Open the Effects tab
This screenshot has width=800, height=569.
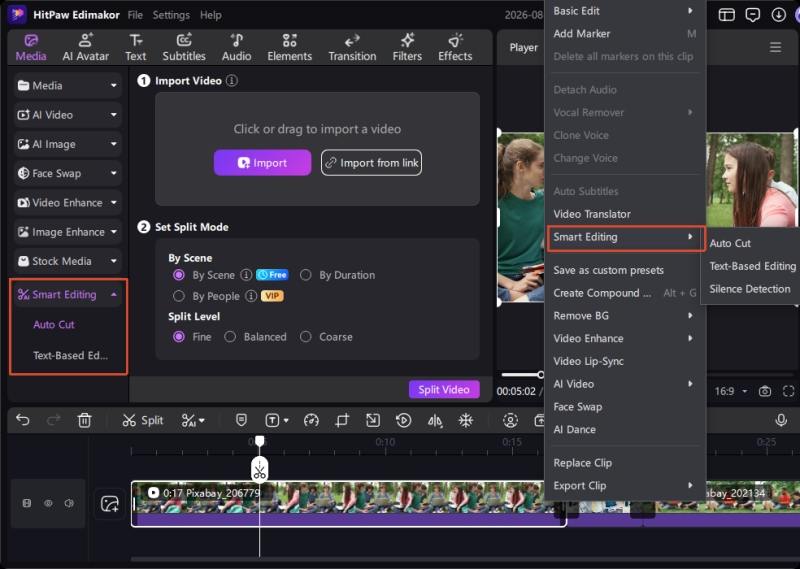point(455,47)
